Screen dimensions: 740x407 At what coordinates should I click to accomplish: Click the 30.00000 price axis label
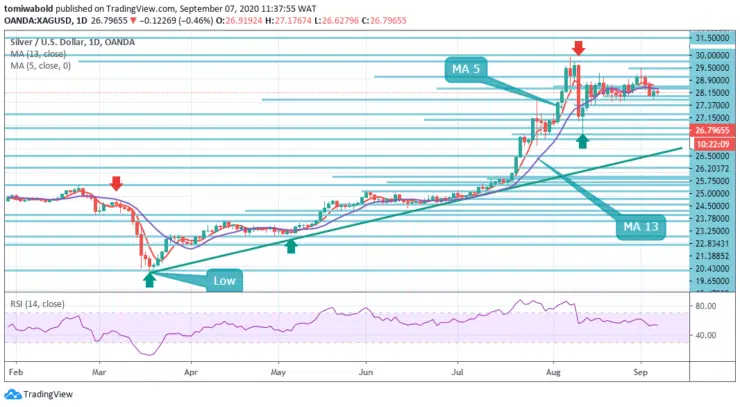[x=710, y=56]
